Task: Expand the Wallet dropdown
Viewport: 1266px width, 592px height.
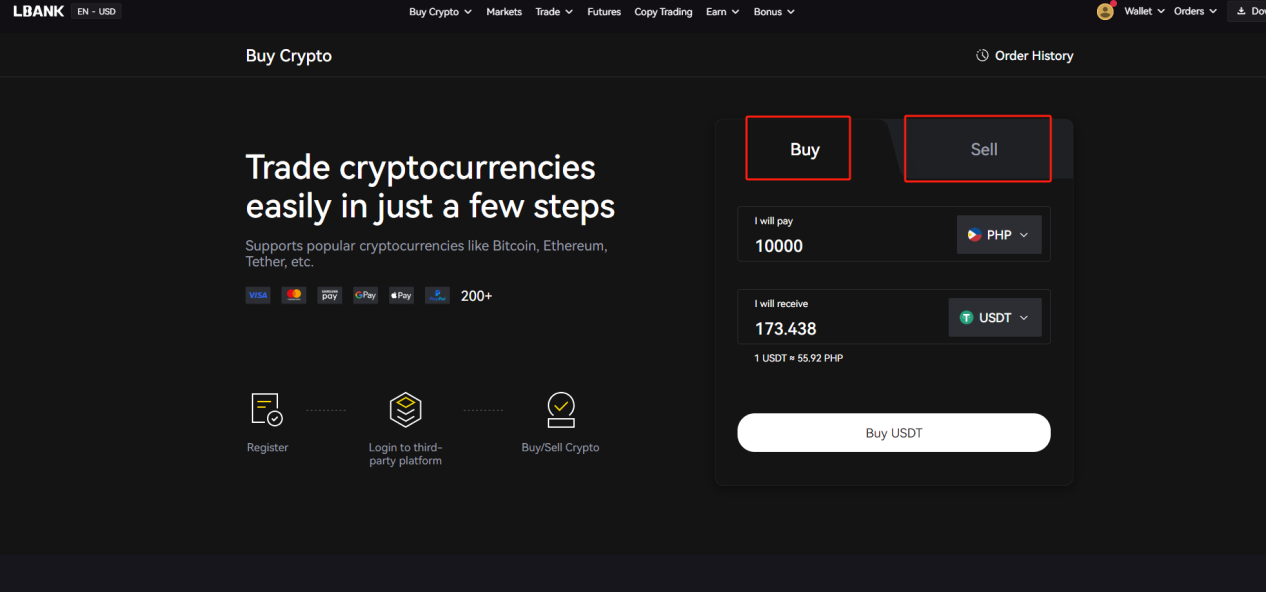Action: (1144, 12)
